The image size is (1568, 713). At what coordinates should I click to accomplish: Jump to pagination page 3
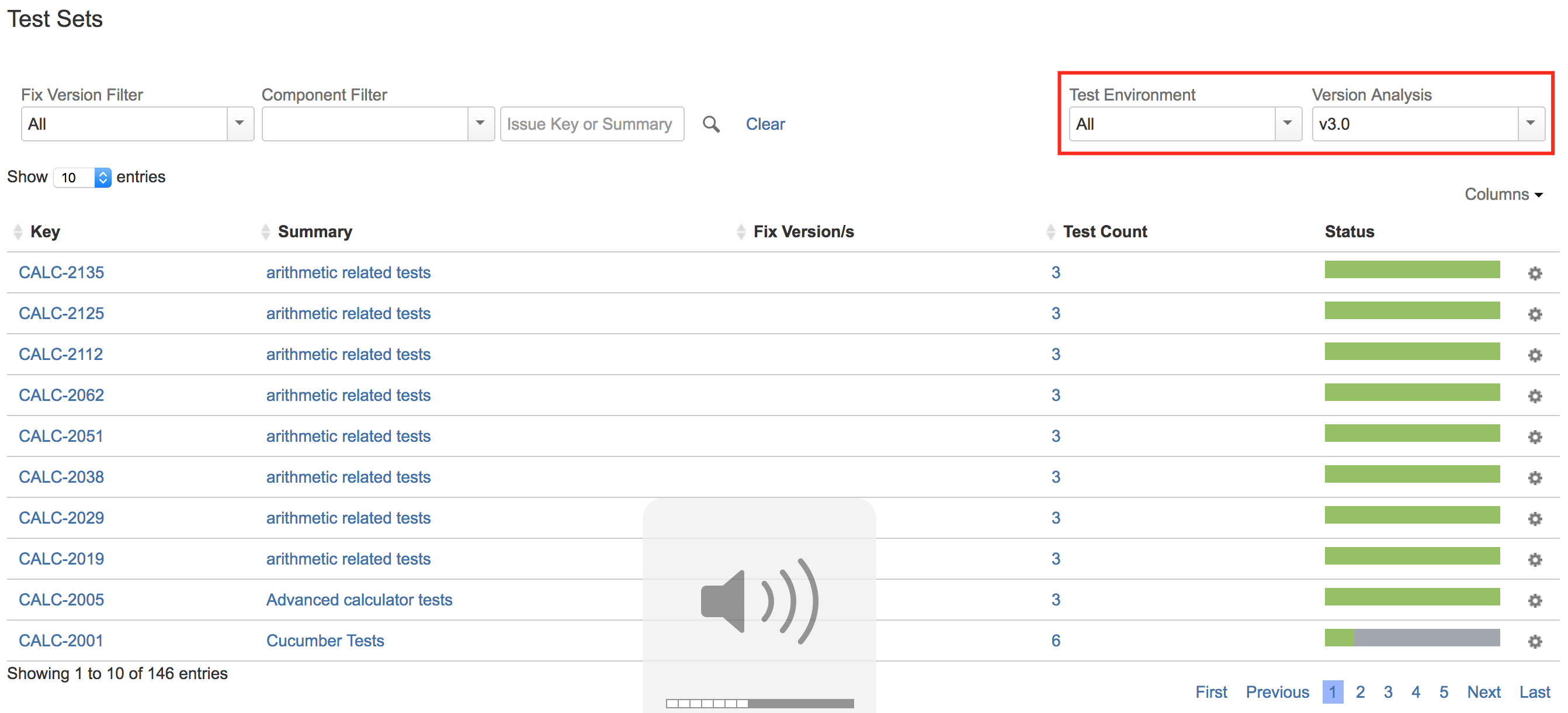1388,693
